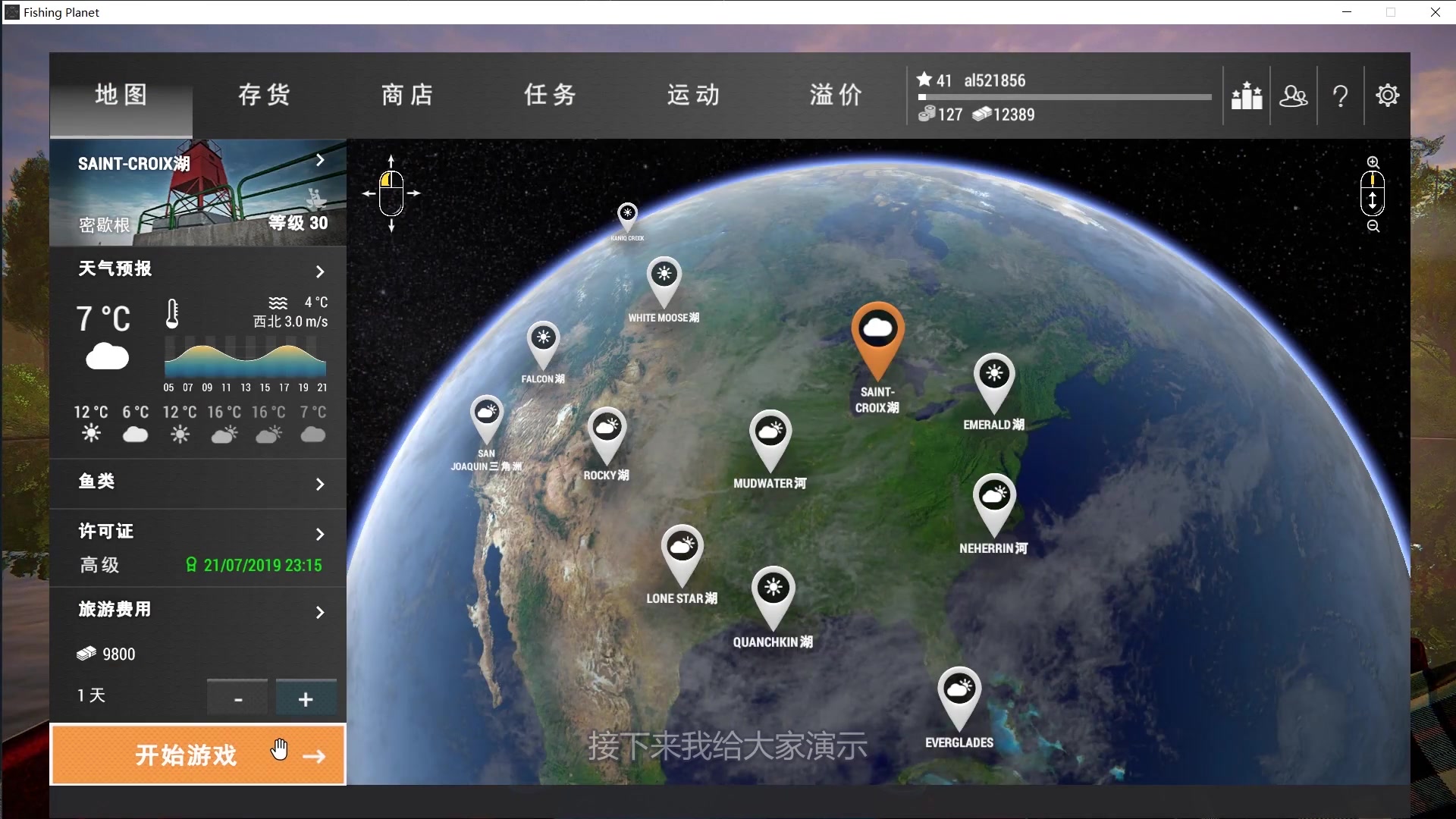Click the 开始游戏 start game button
Image resolution: width=1456 pixels, height=819 pixels.
(x=198, y=755)
